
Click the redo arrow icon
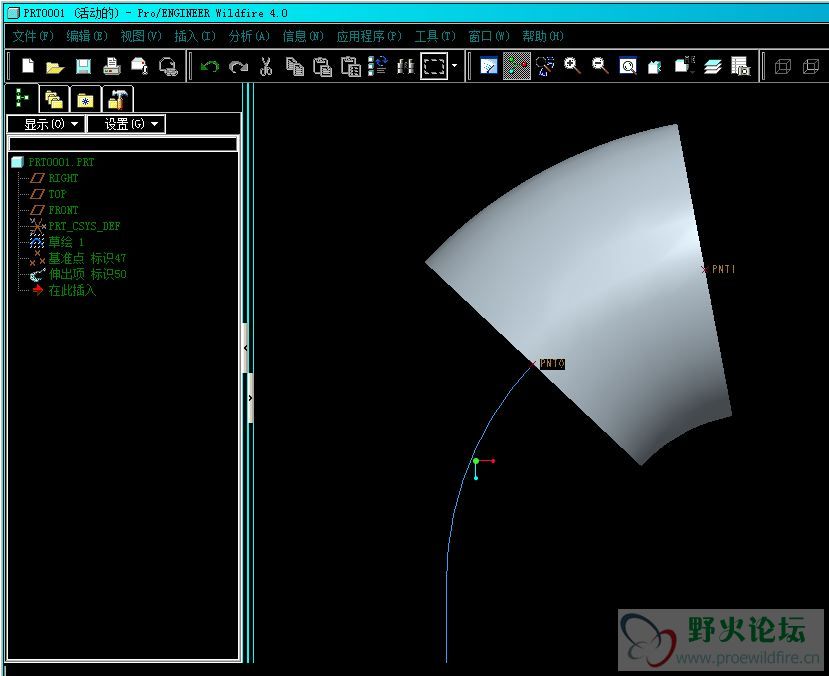coord(238,67)
